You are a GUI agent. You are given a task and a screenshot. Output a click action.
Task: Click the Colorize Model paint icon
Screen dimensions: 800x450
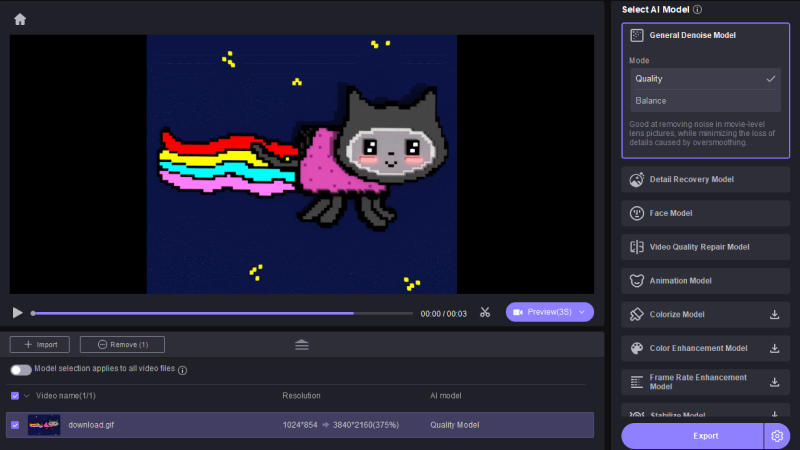pos(637,314)
